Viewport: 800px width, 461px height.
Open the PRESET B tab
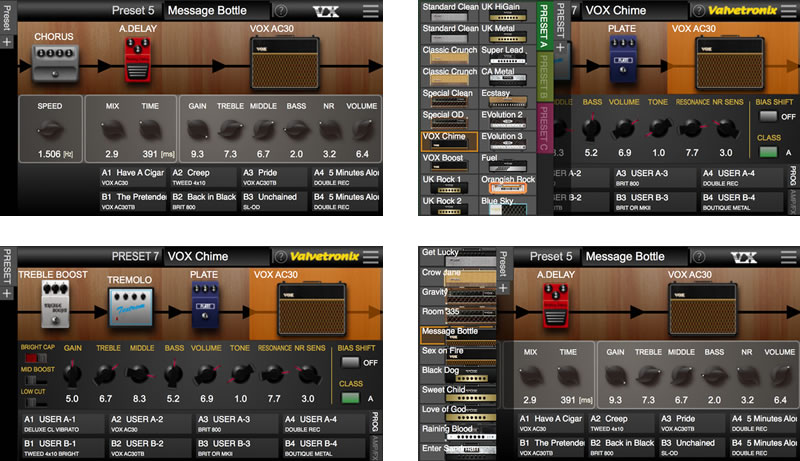pos(543,76)
